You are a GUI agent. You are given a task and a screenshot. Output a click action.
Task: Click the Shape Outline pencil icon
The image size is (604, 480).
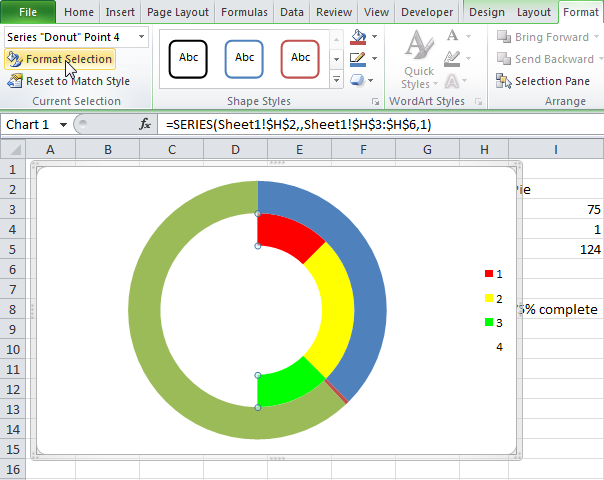[x=359, y=59]
